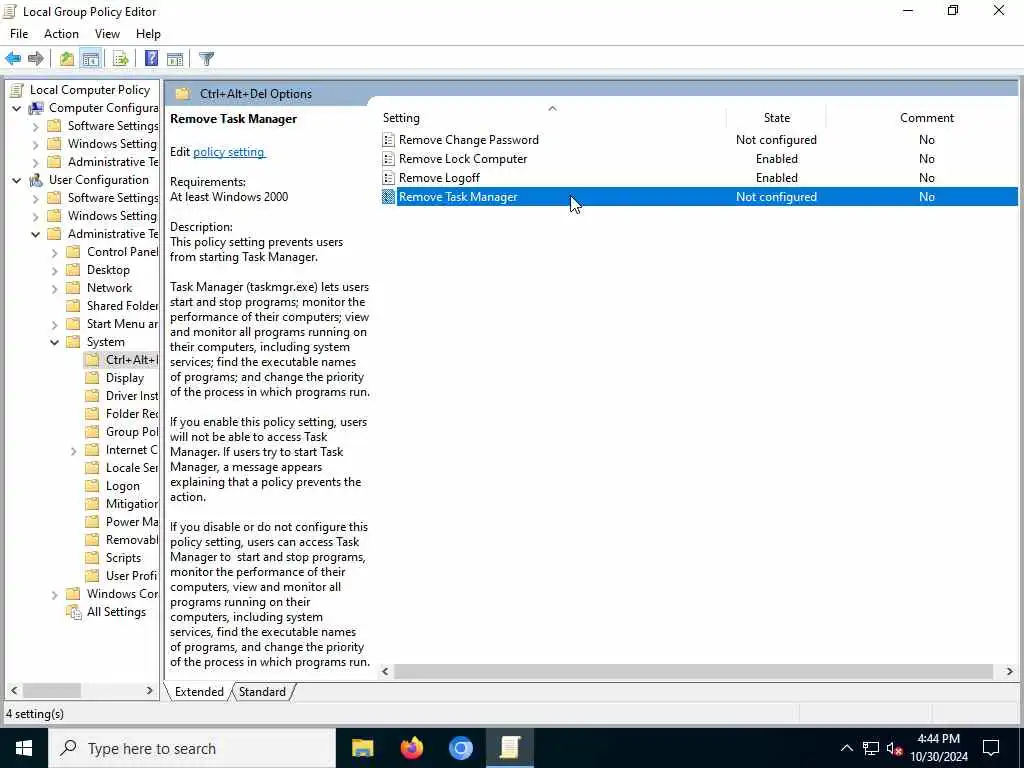Select the Ctrl+Alt+Del Options tree folder
The height and width of the screenshot is (768, 1024).
[131, 360]
